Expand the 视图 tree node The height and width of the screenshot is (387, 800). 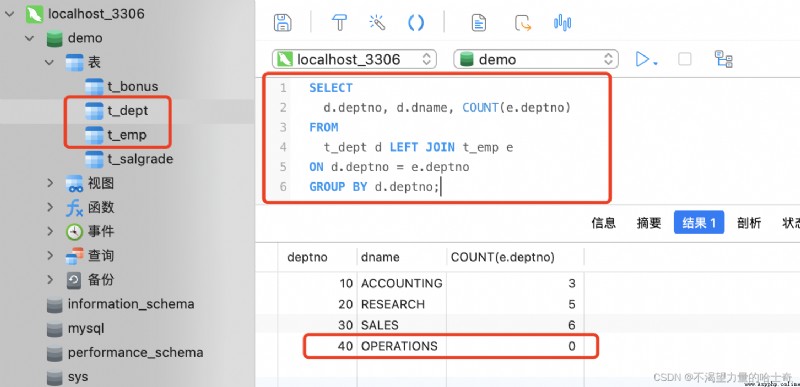tap(50, 183)
